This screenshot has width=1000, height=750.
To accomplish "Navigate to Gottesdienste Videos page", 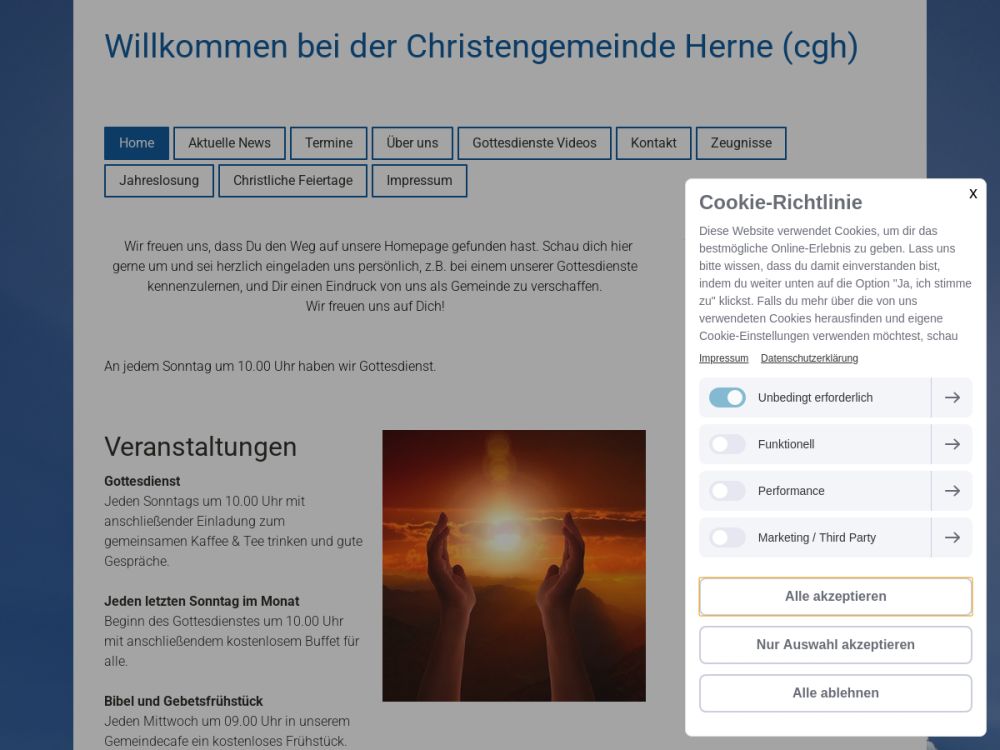I will 534,143.
